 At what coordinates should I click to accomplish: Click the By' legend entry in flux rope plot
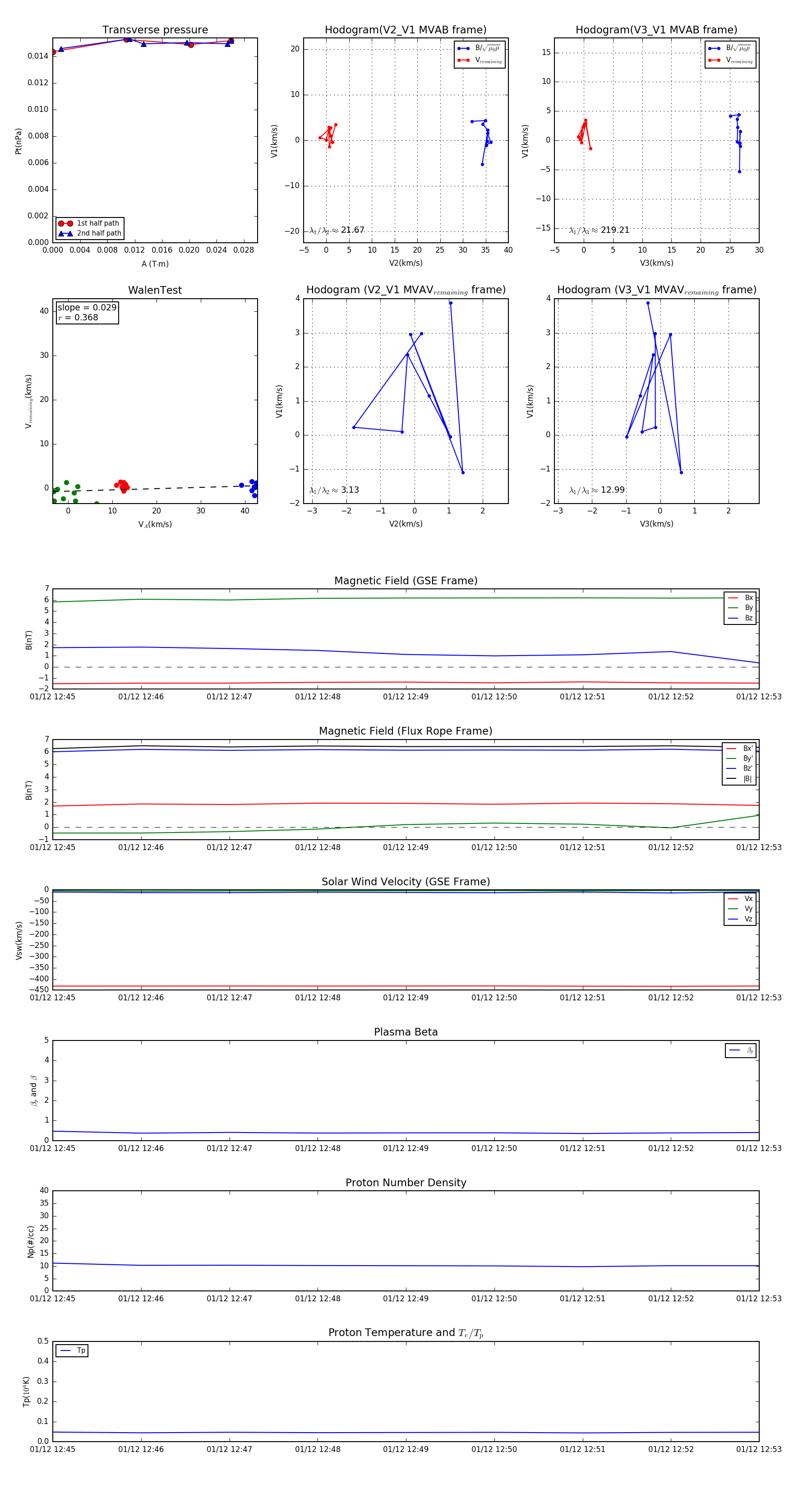(x=739, y=758)
